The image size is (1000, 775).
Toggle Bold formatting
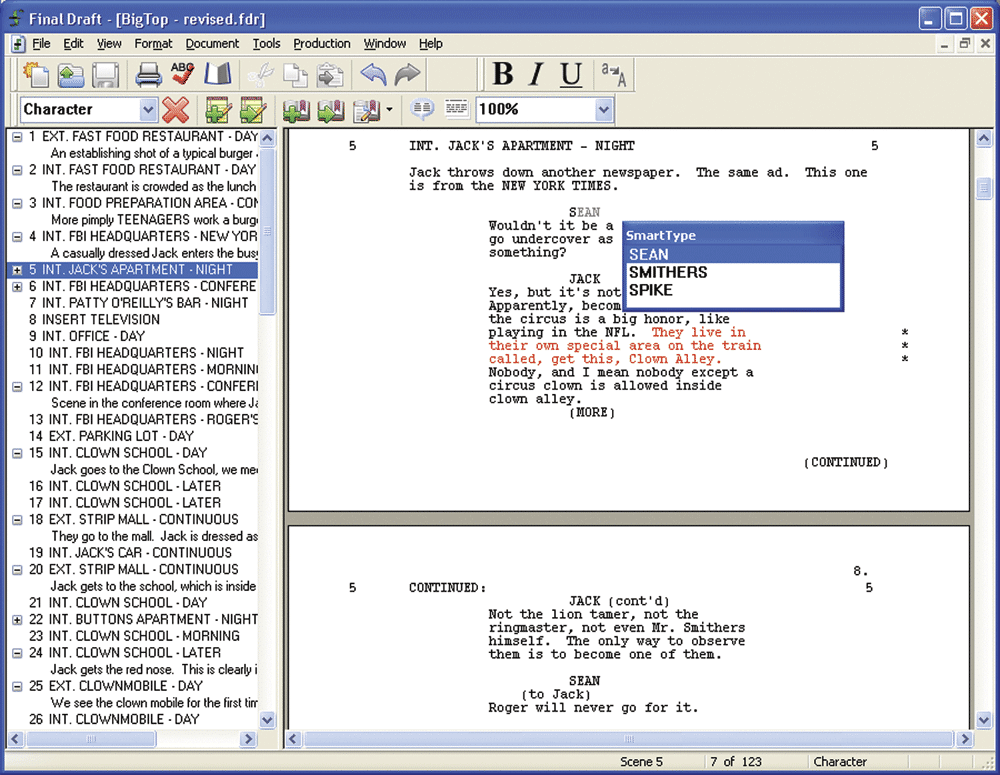(503, 74)
